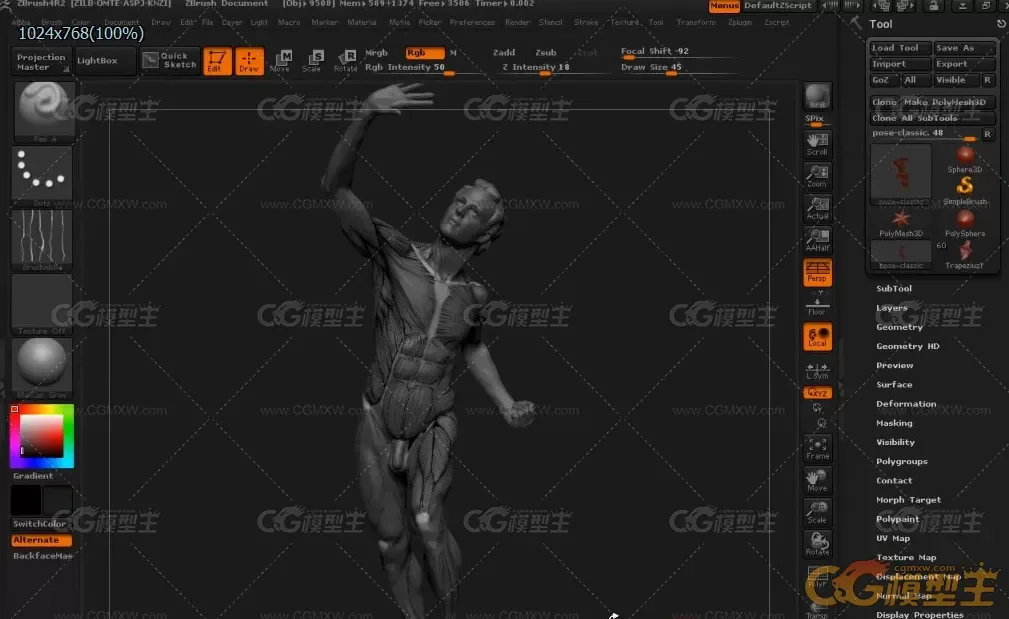Open the Transform menu

696,22
